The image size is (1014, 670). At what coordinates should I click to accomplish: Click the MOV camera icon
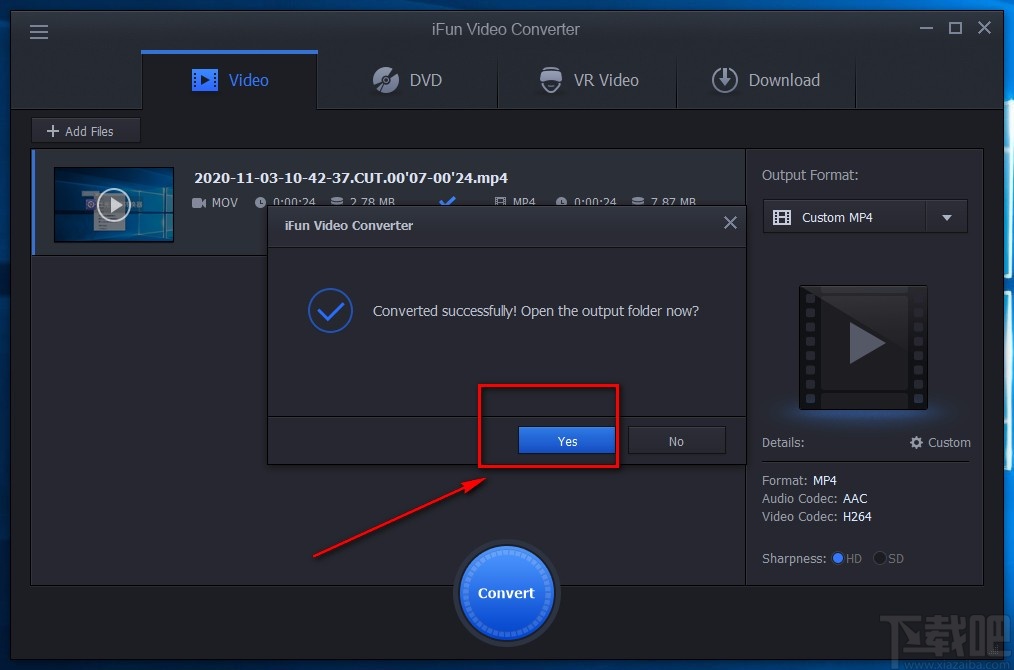[x=199, y=203]
